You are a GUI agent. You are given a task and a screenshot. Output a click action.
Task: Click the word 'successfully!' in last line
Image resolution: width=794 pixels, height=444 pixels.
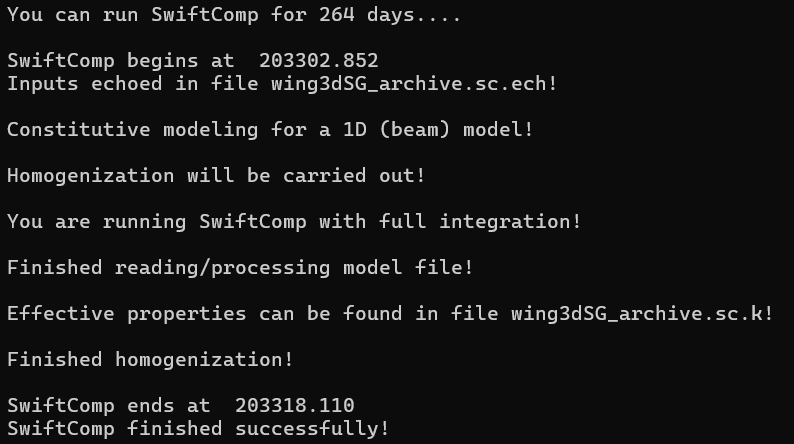tap(312, 429)
